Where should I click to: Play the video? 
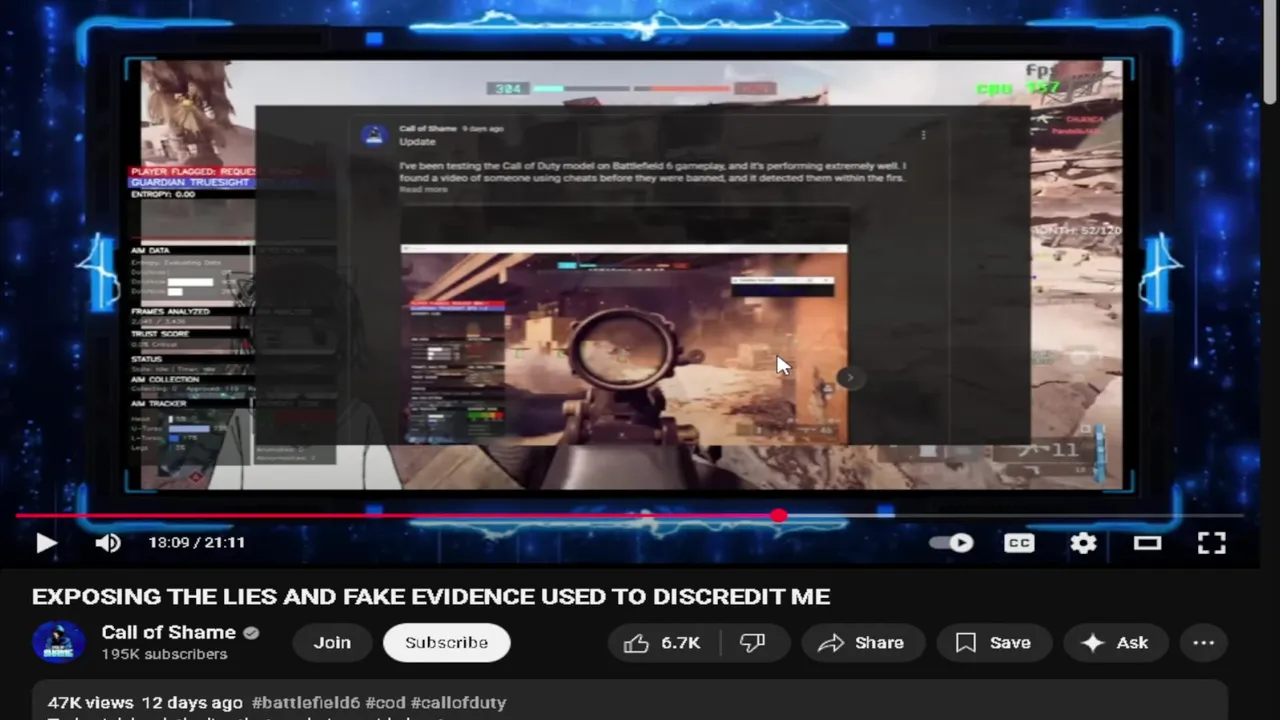(46, 543)
